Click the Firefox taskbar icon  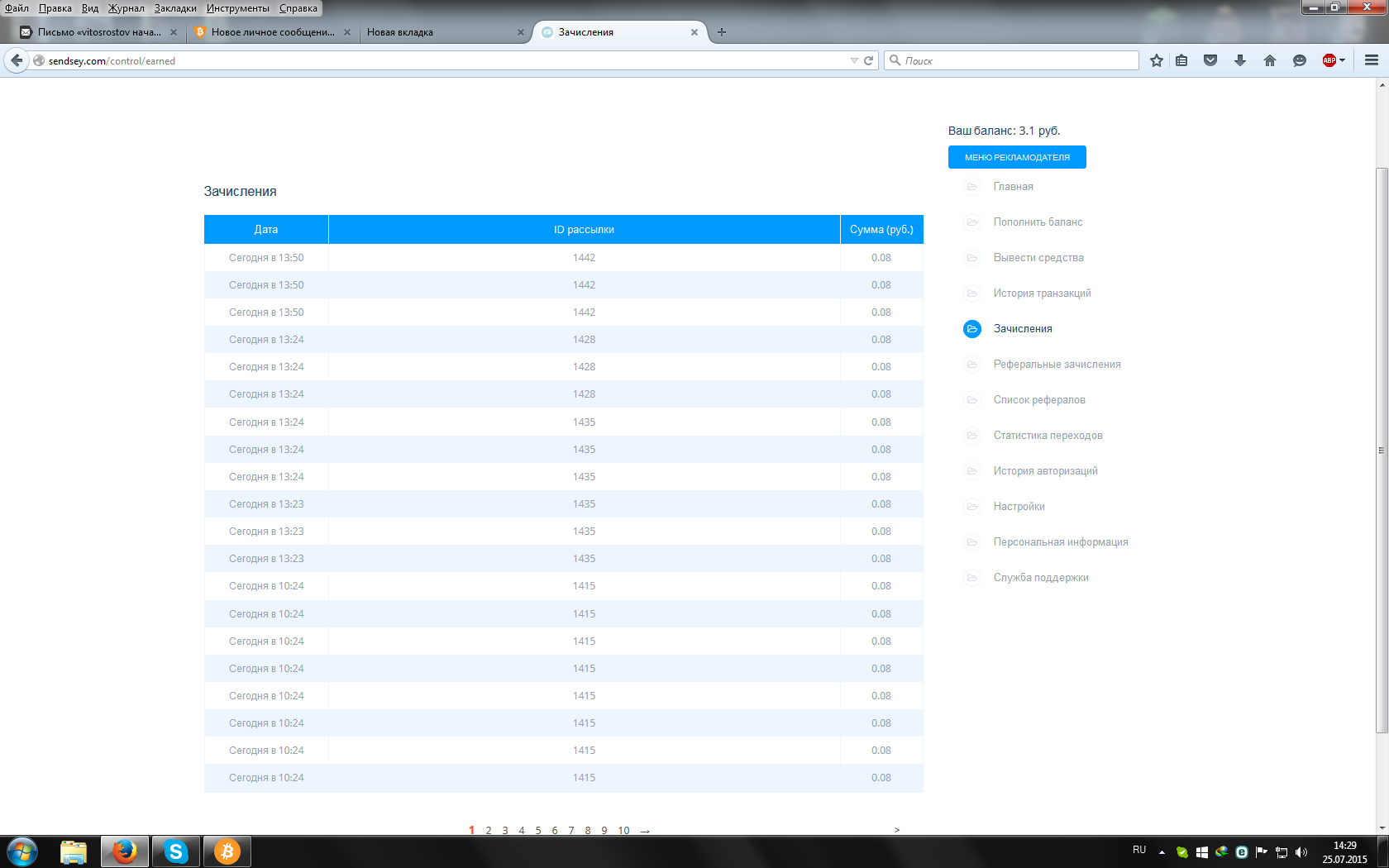coord(125,851)
